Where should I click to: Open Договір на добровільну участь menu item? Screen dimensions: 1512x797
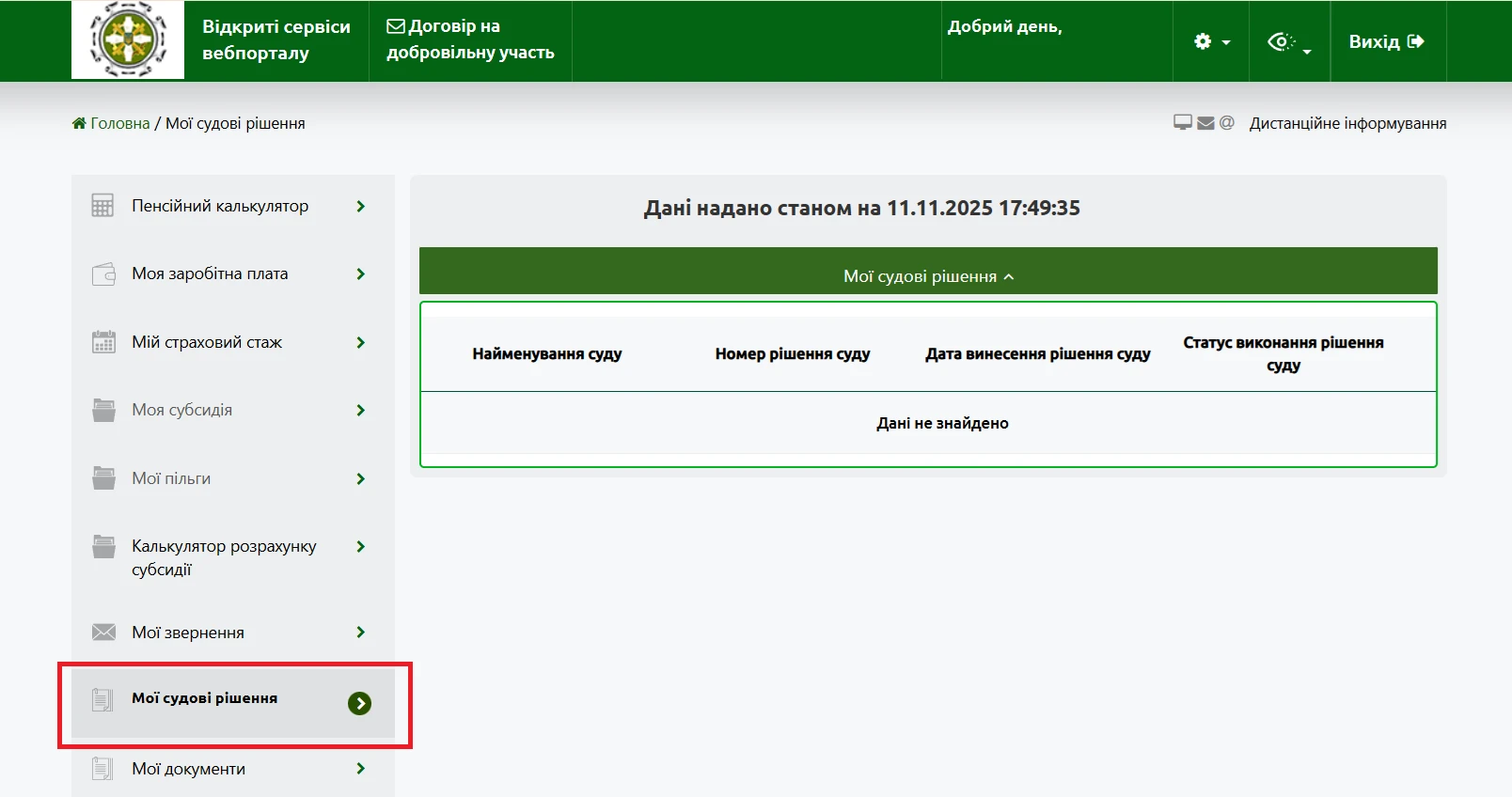[470, 40]
